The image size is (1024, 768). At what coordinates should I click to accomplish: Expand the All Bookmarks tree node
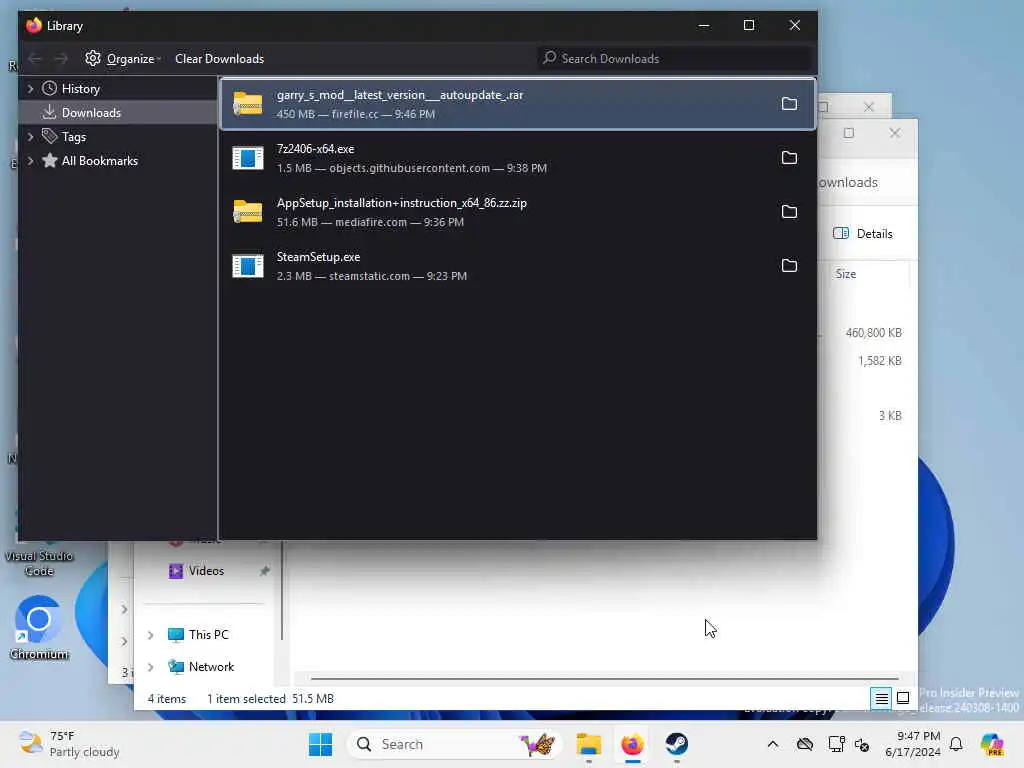31,161
